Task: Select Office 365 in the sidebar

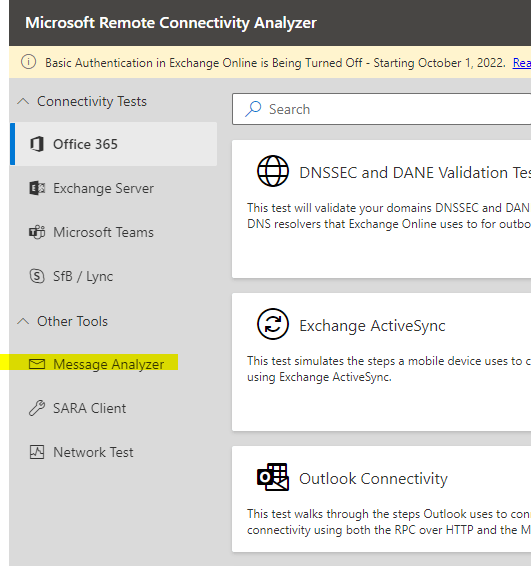Action: [114, 144]
